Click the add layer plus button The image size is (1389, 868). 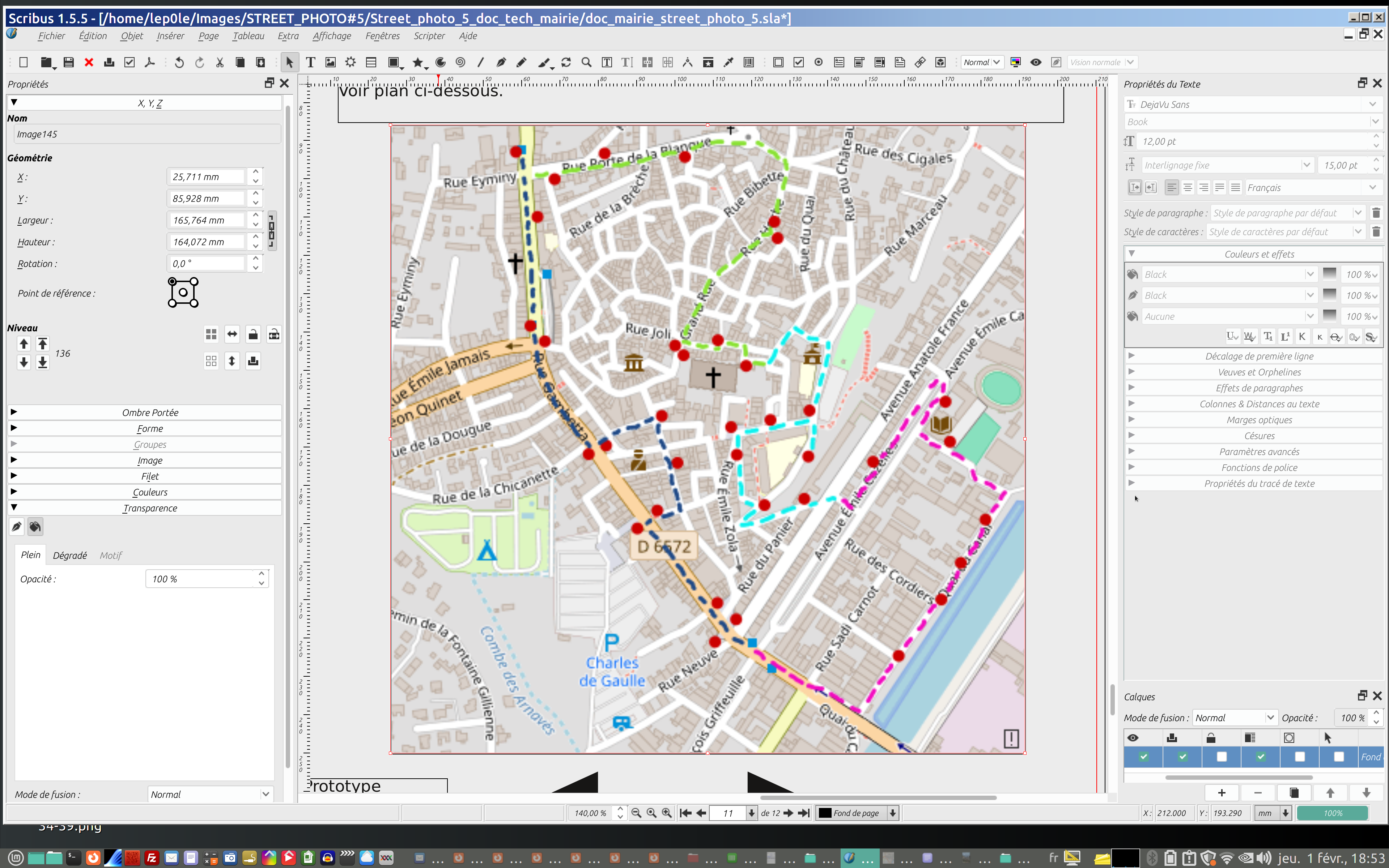[1222, 793]
